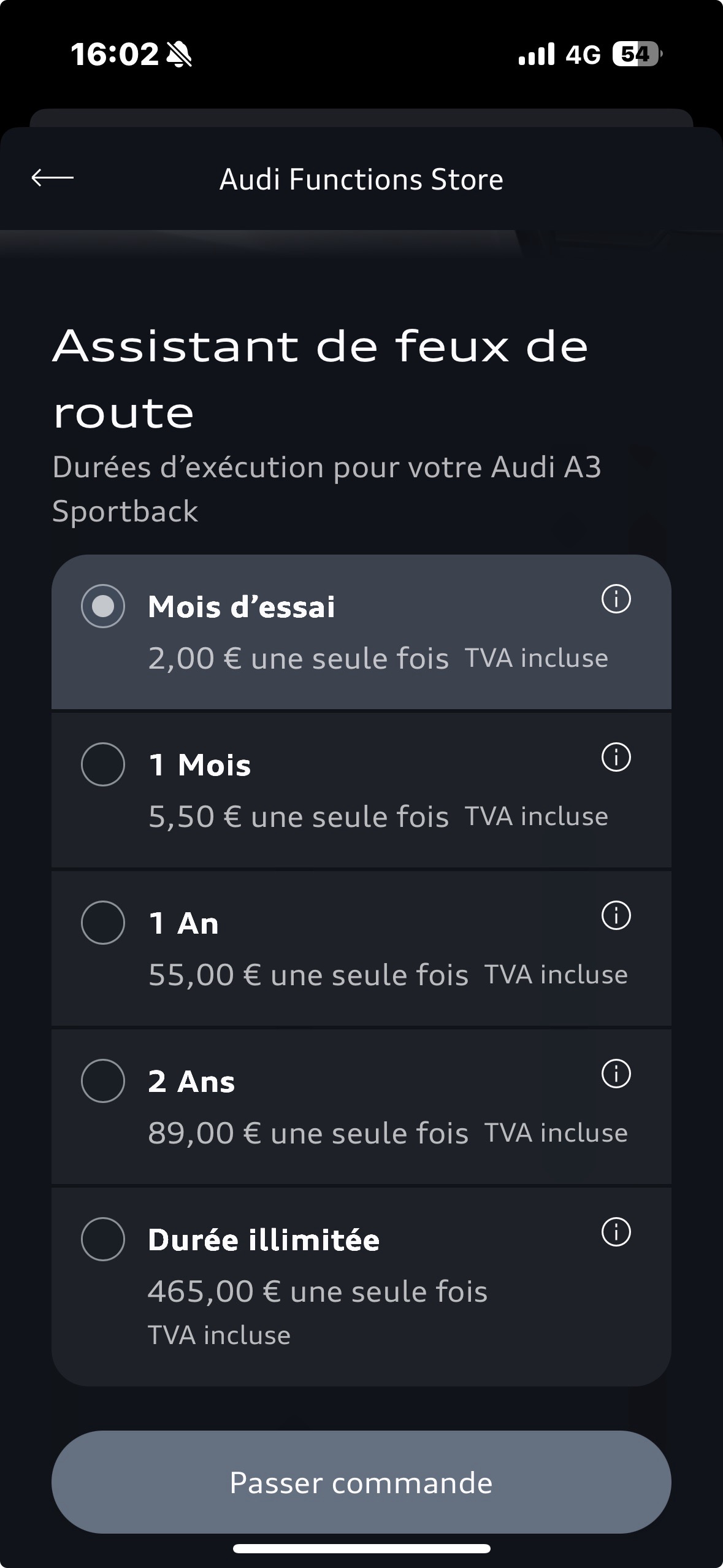Choose the 1 An radio button
The image size is (723, 1568).
(103, 923)
